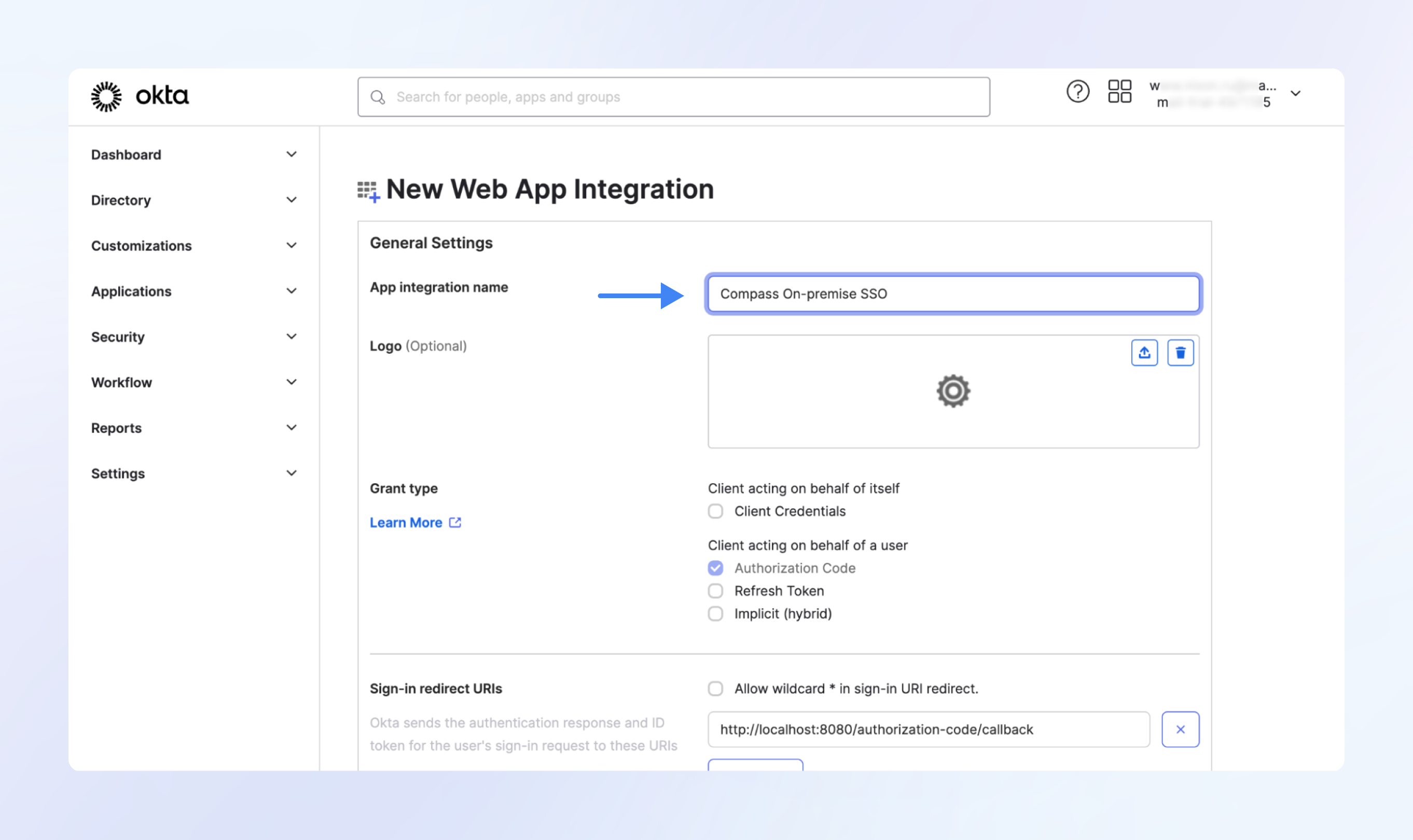Delete the logo with the trash icon
This screenshot has width=1413, height=840.
(x=1180, y=353)
